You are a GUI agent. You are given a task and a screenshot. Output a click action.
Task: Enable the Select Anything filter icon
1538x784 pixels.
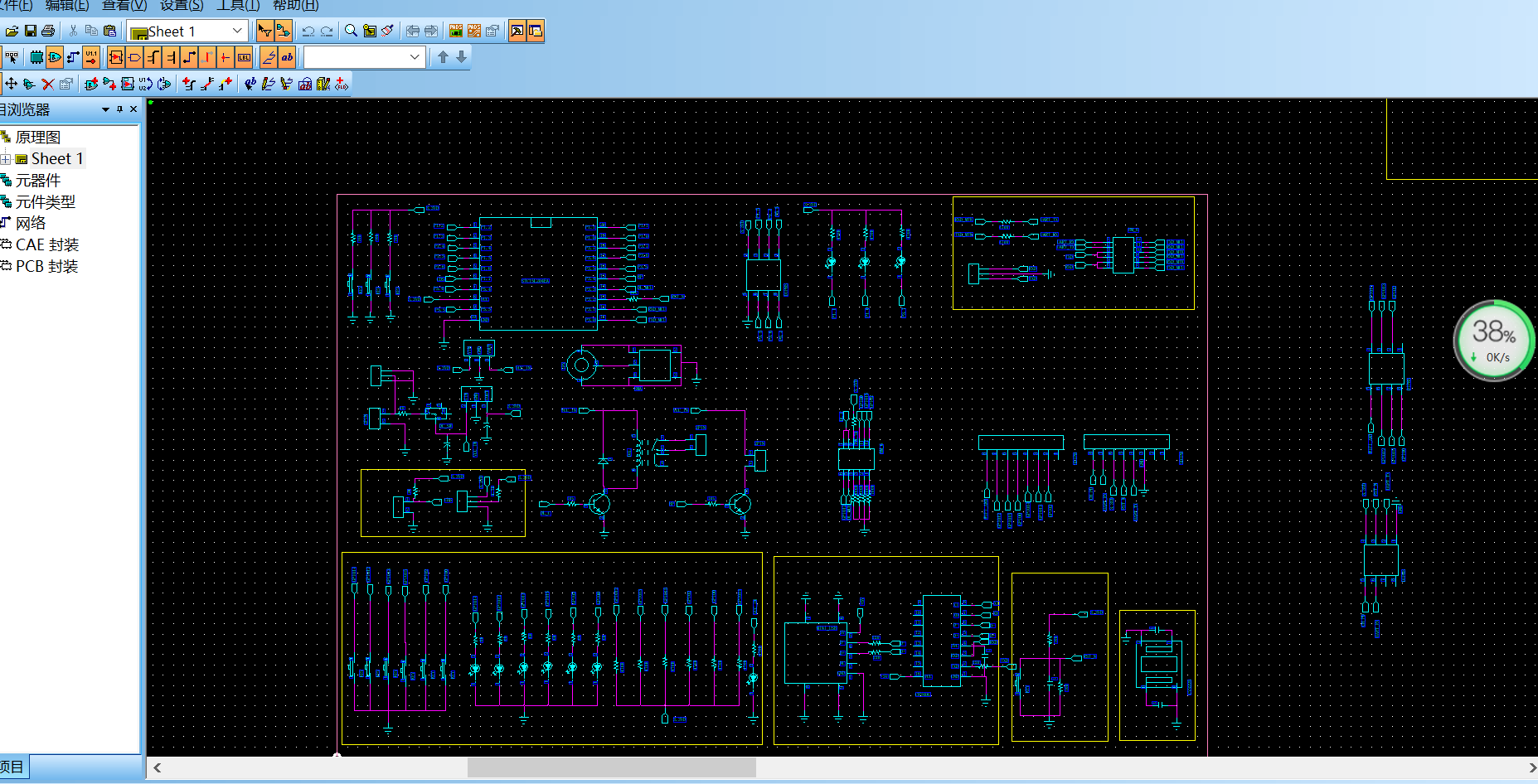pos(12,57)
